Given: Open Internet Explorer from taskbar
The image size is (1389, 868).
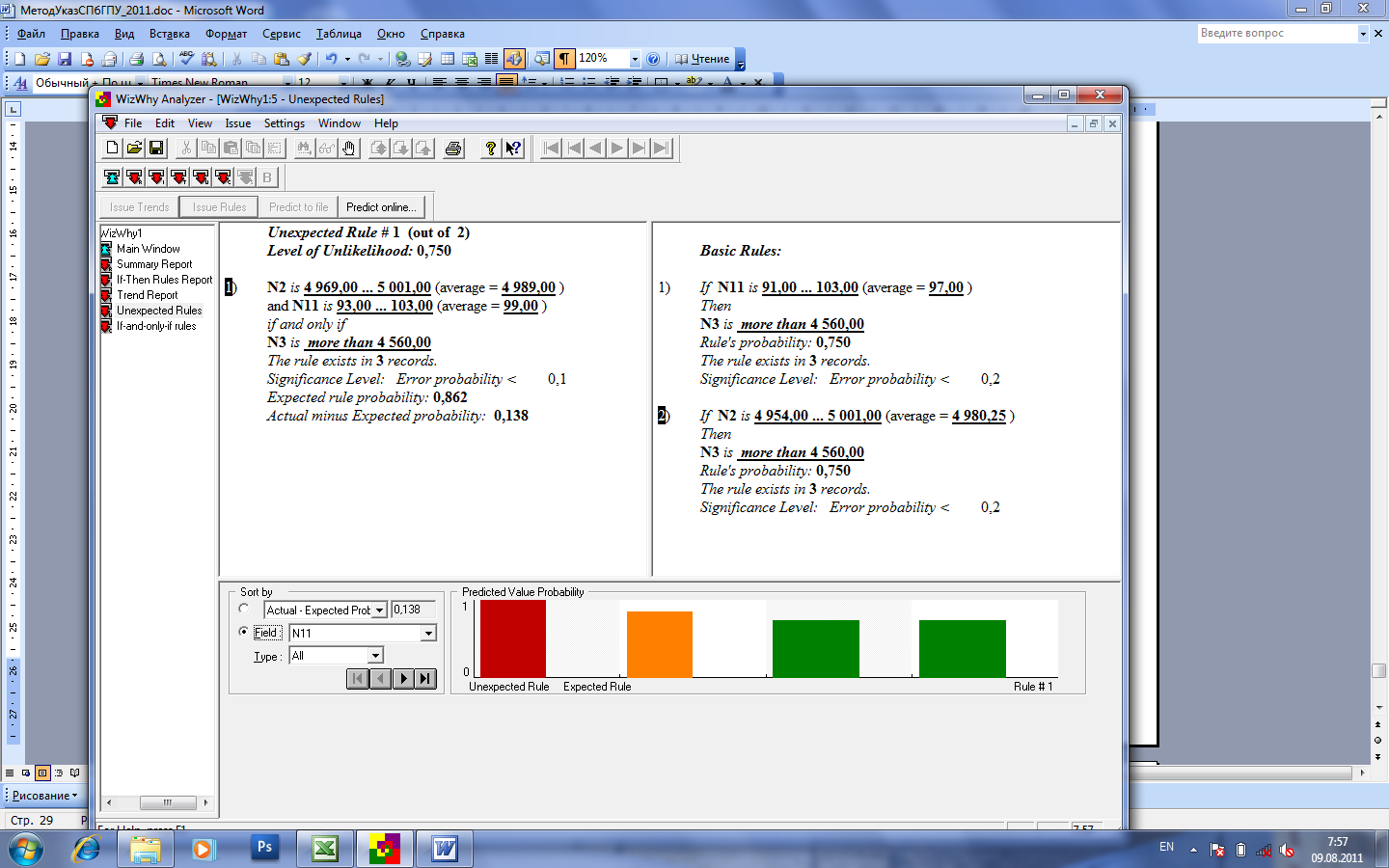Looking at the screenshot, I should (86, 849).
